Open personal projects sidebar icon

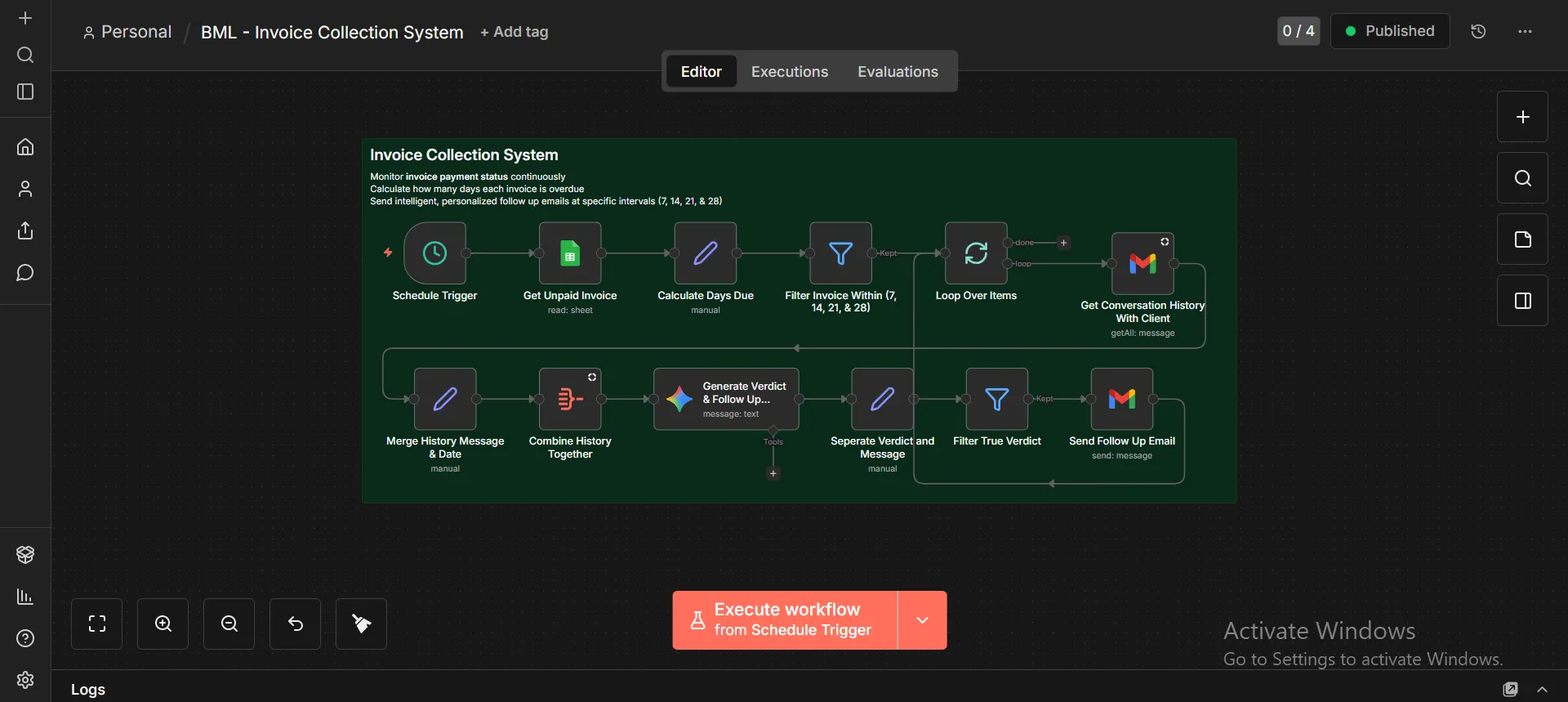[25, 189]
